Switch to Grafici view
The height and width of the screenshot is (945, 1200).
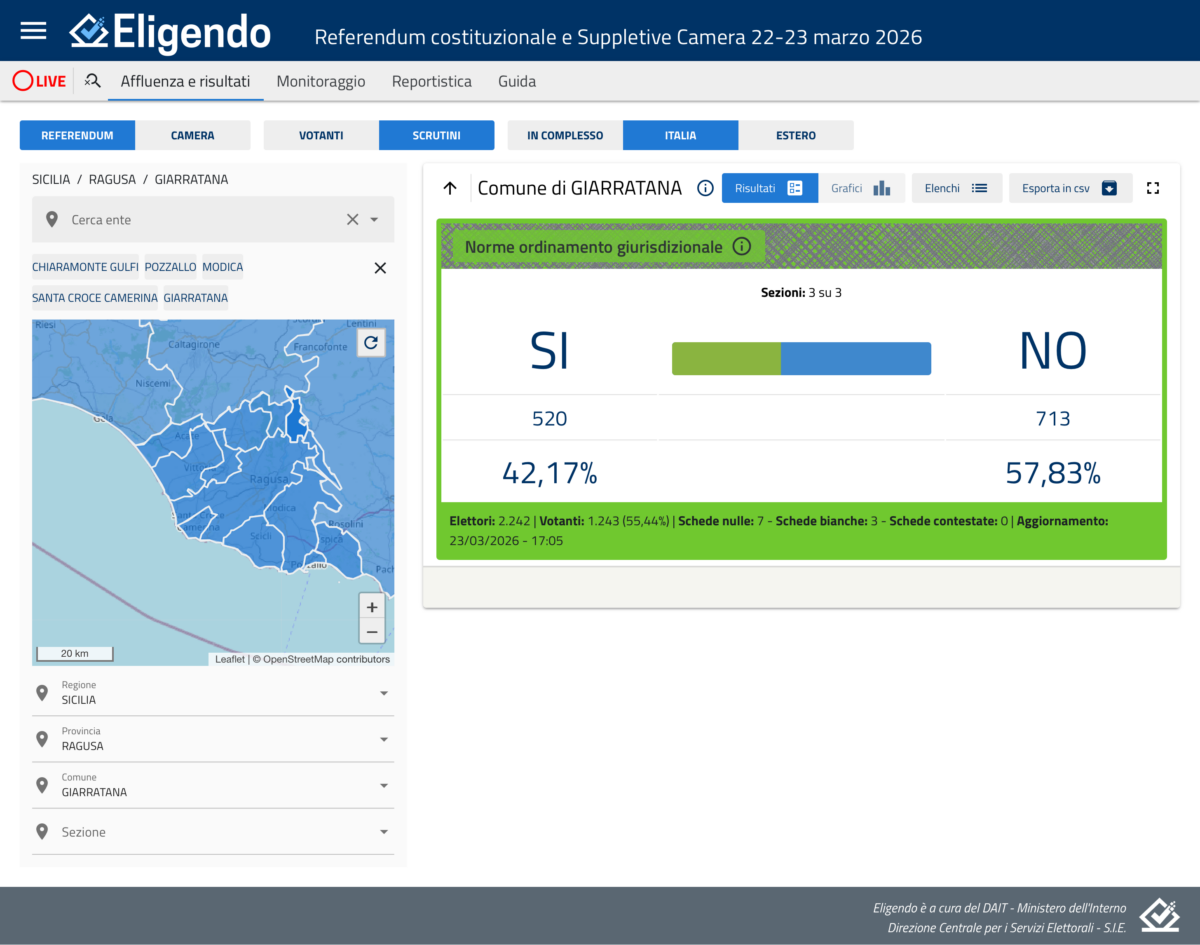click(860, 188)
